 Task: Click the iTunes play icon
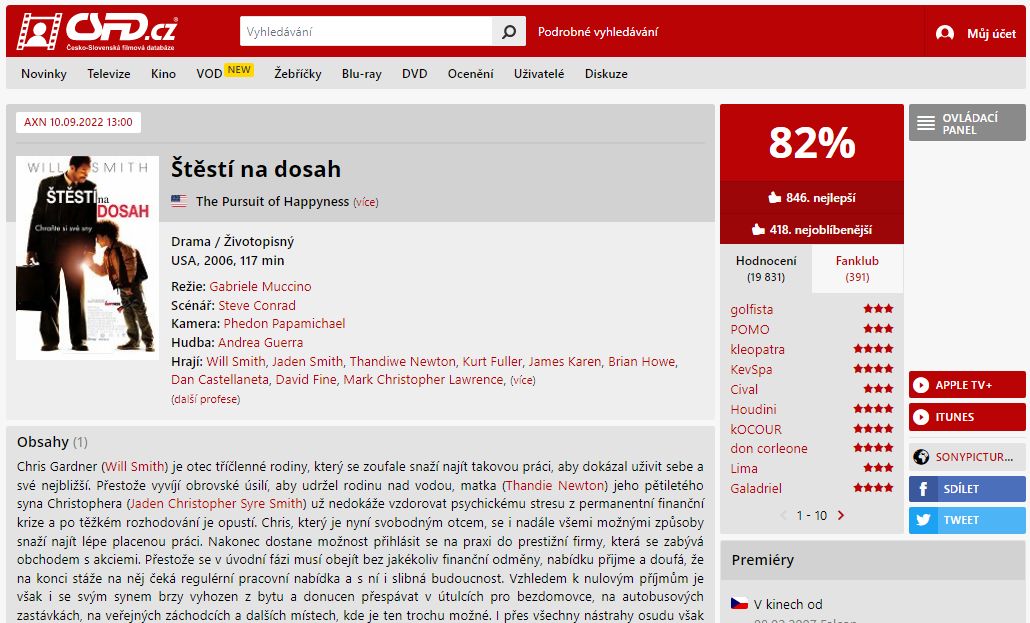921,417
